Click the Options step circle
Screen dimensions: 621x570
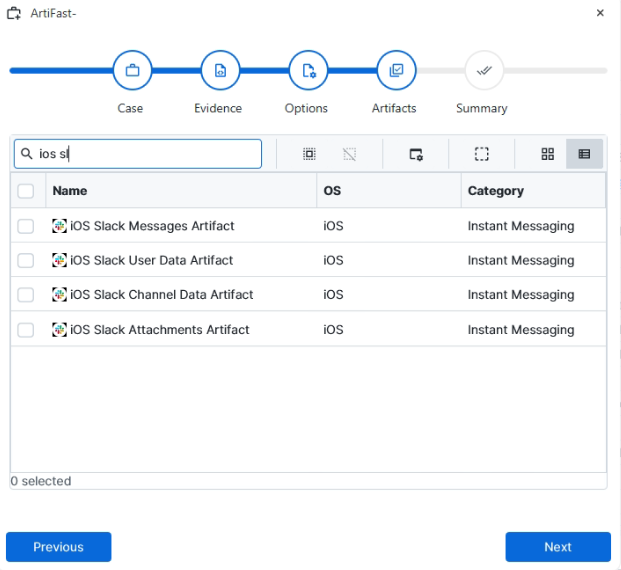tap(308, 71)
